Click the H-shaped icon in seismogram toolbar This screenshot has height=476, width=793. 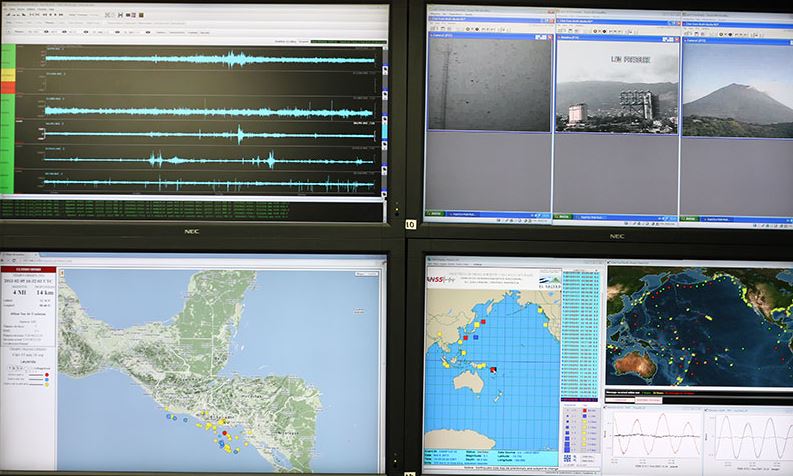pyautogui.click(x=120, y=15)
